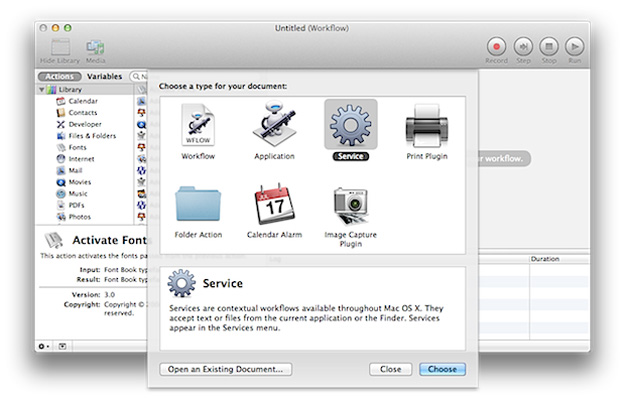Click the "Print Plugin" label text

coord(427,156)
